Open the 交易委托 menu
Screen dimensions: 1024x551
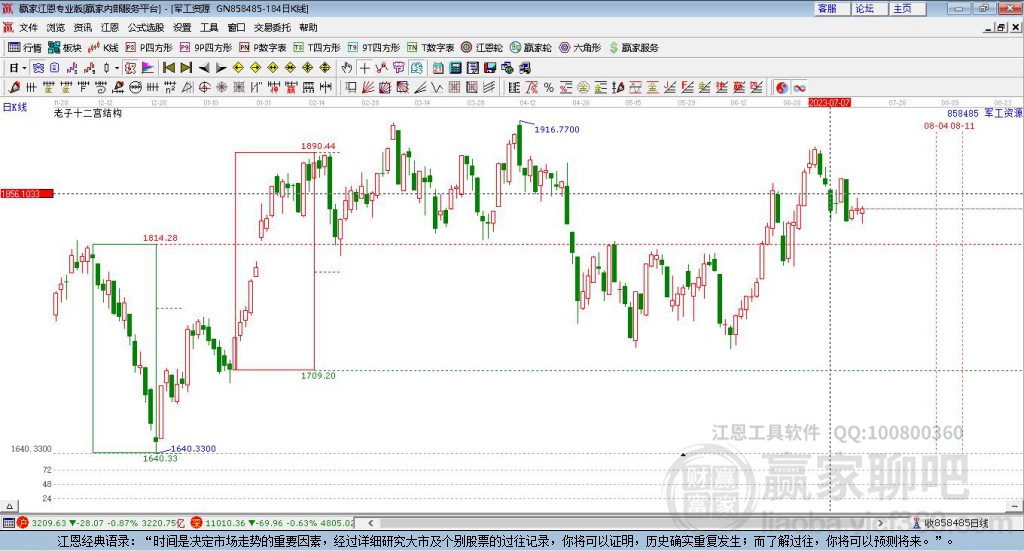[x=272, y=27]
